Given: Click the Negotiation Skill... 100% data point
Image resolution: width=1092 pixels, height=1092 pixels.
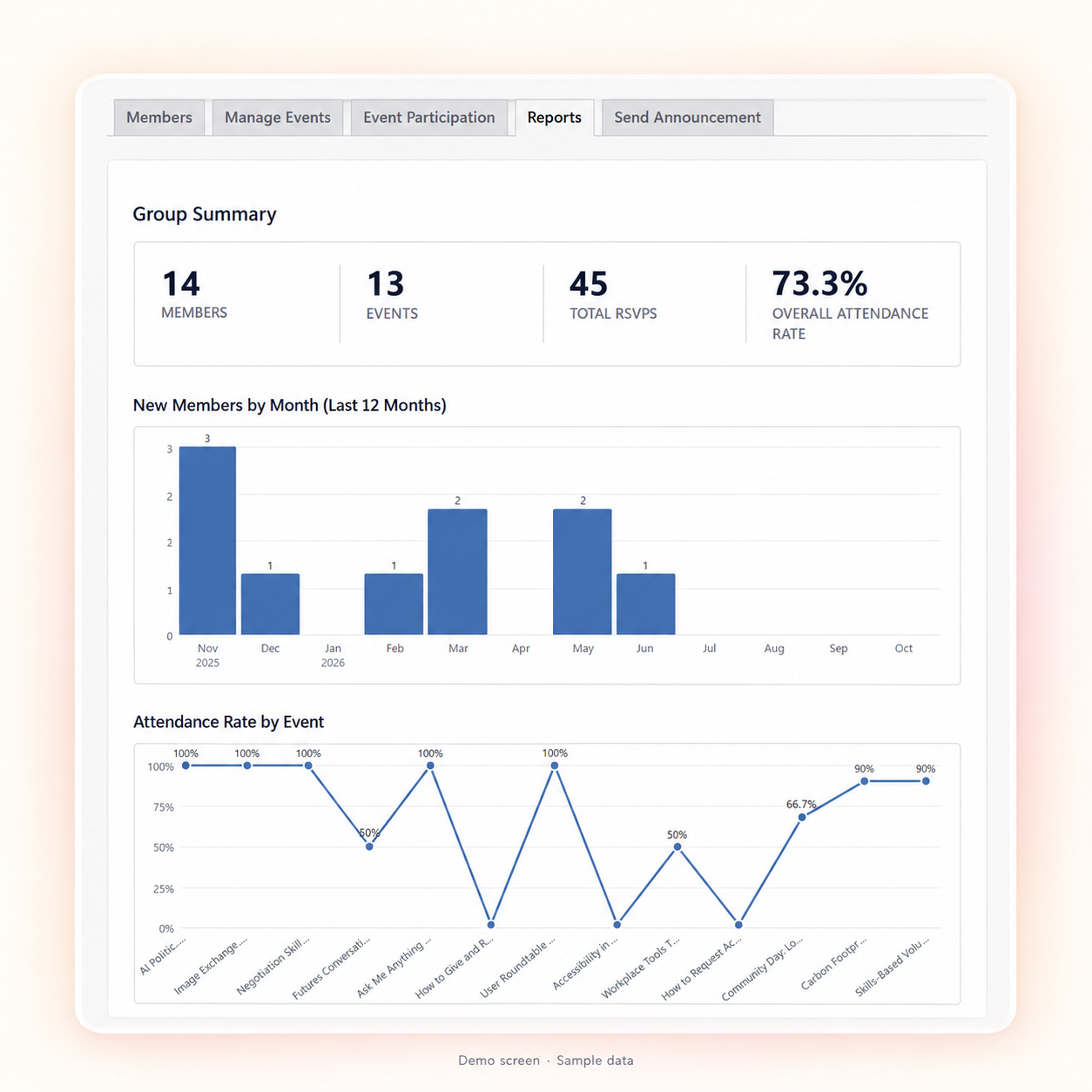Looking at the screenshot, I should tap(308, 765).
